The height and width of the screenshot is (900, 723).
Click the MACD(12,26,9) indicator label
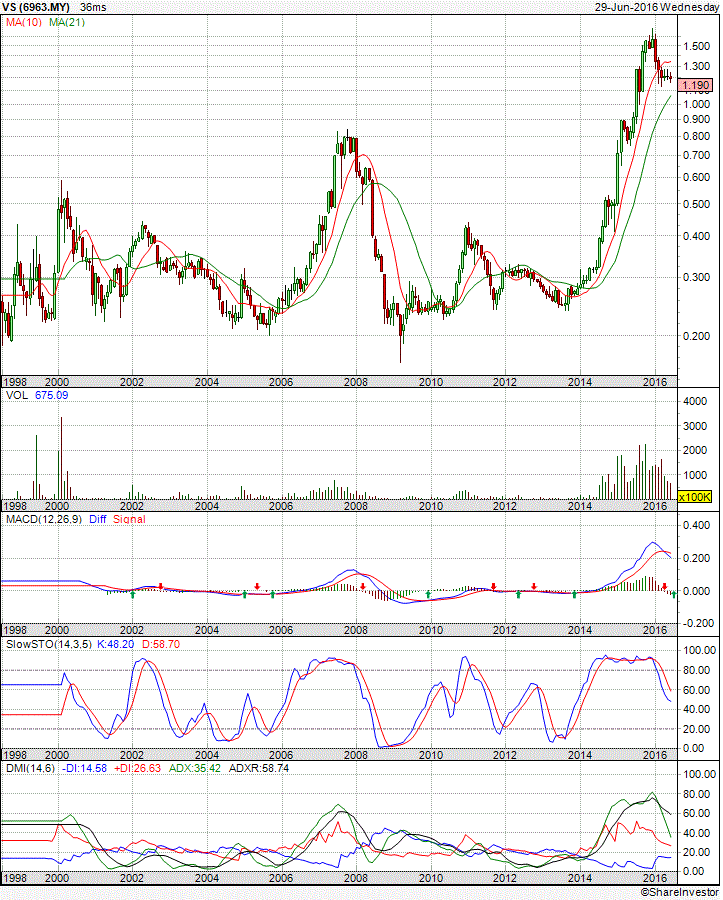(x=44, y=519)
